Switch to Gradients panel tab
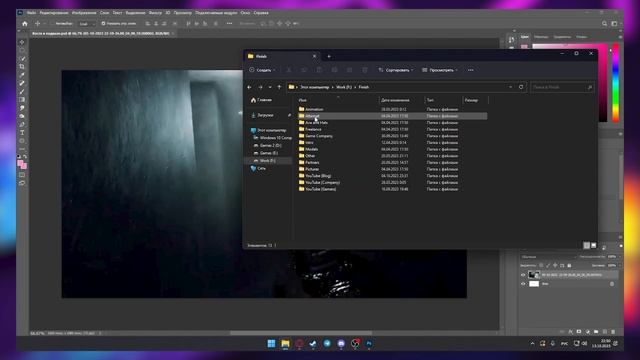 (562, 37)
